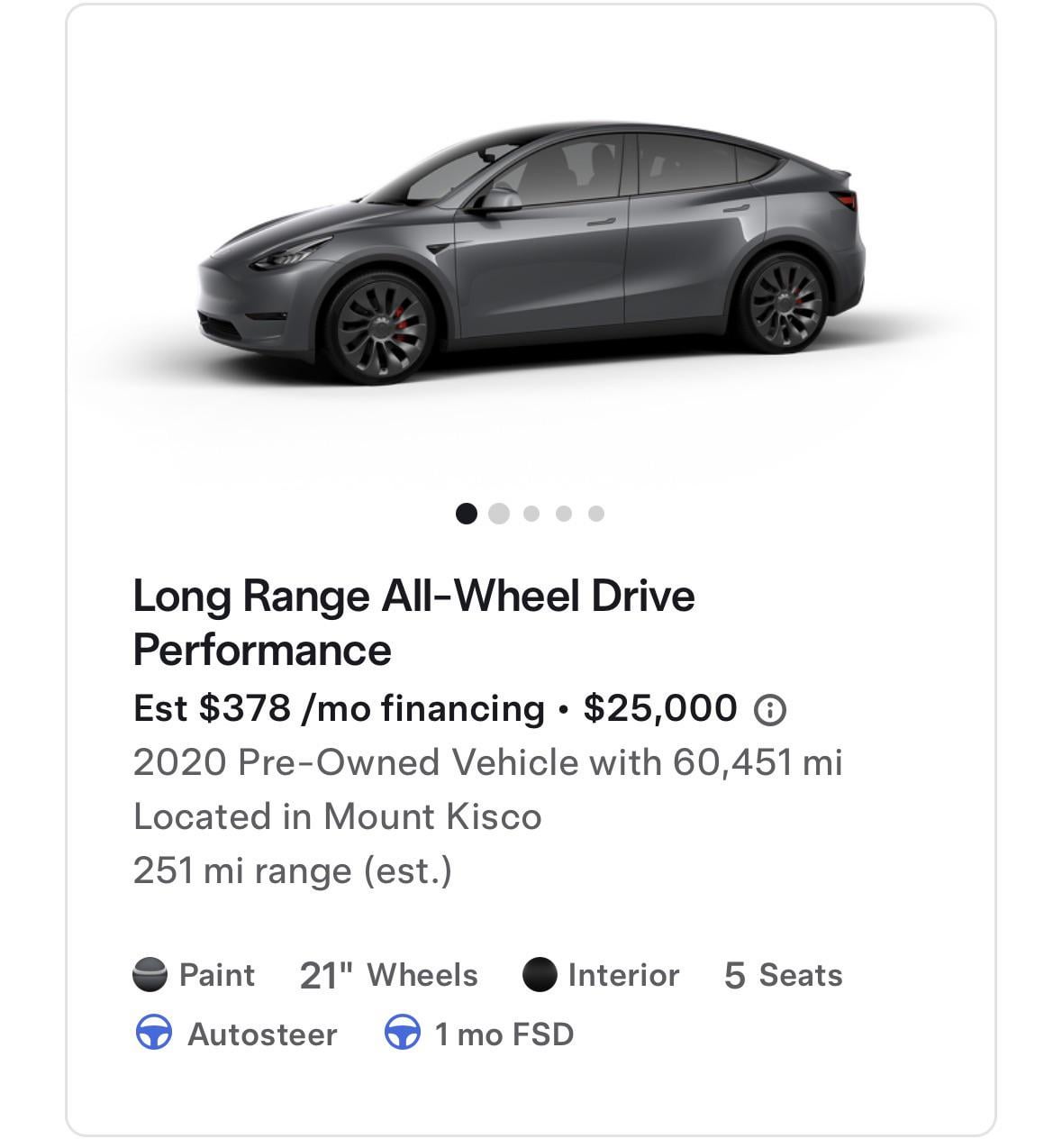The height and width of the screenshot is (1148, 1062).
Task: Click the 1 mo FSD label
Action: pos(504,1034)
